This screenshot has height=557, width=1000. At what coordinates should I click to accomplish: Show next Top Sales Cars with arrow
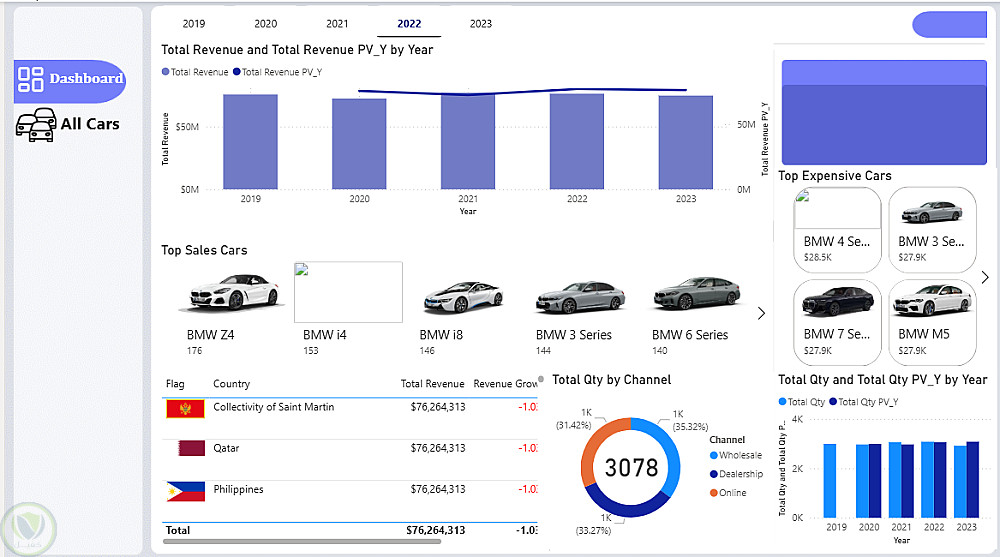point(761,313)
